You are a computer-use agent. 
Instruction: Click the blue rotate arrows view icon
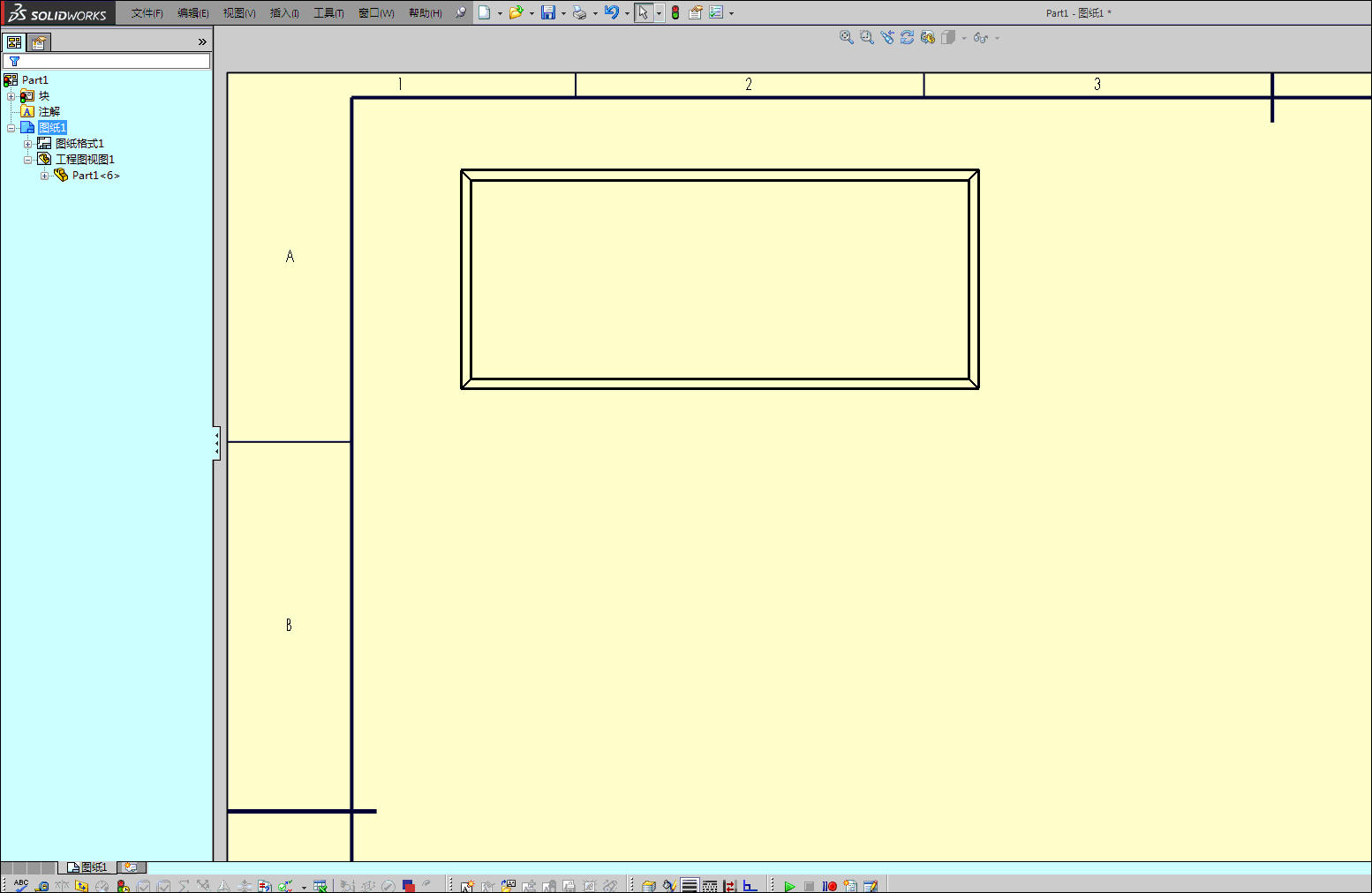click(908, 37)
